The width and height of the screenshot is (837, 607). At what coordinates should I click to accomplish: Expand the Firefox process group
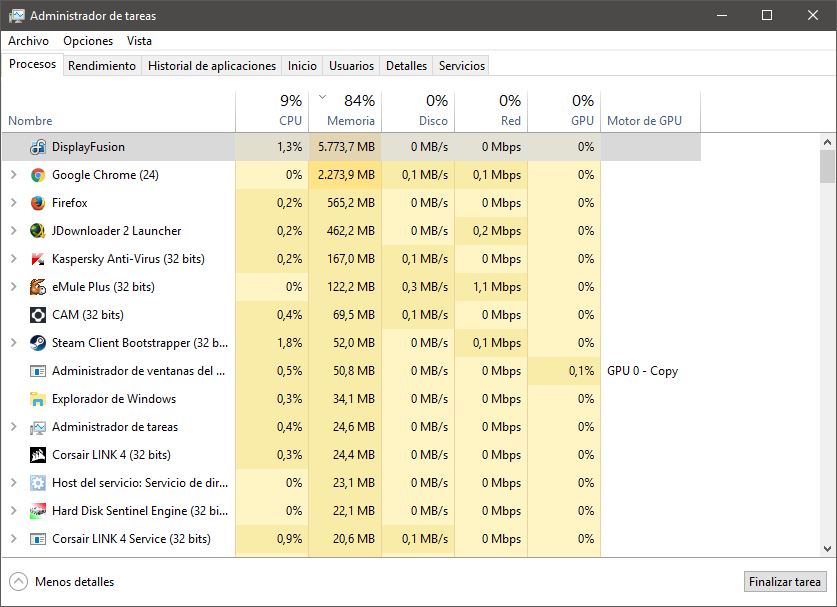click(13, 203)
